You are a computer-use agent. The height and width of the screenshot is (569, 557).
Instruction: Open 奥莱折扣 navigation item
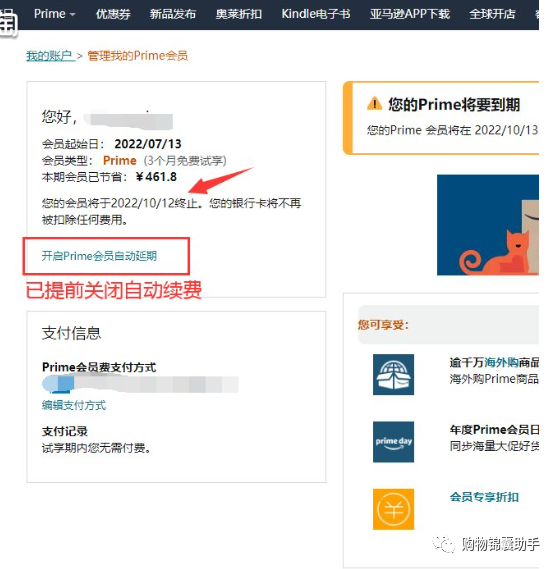click(x=238, y=14)
